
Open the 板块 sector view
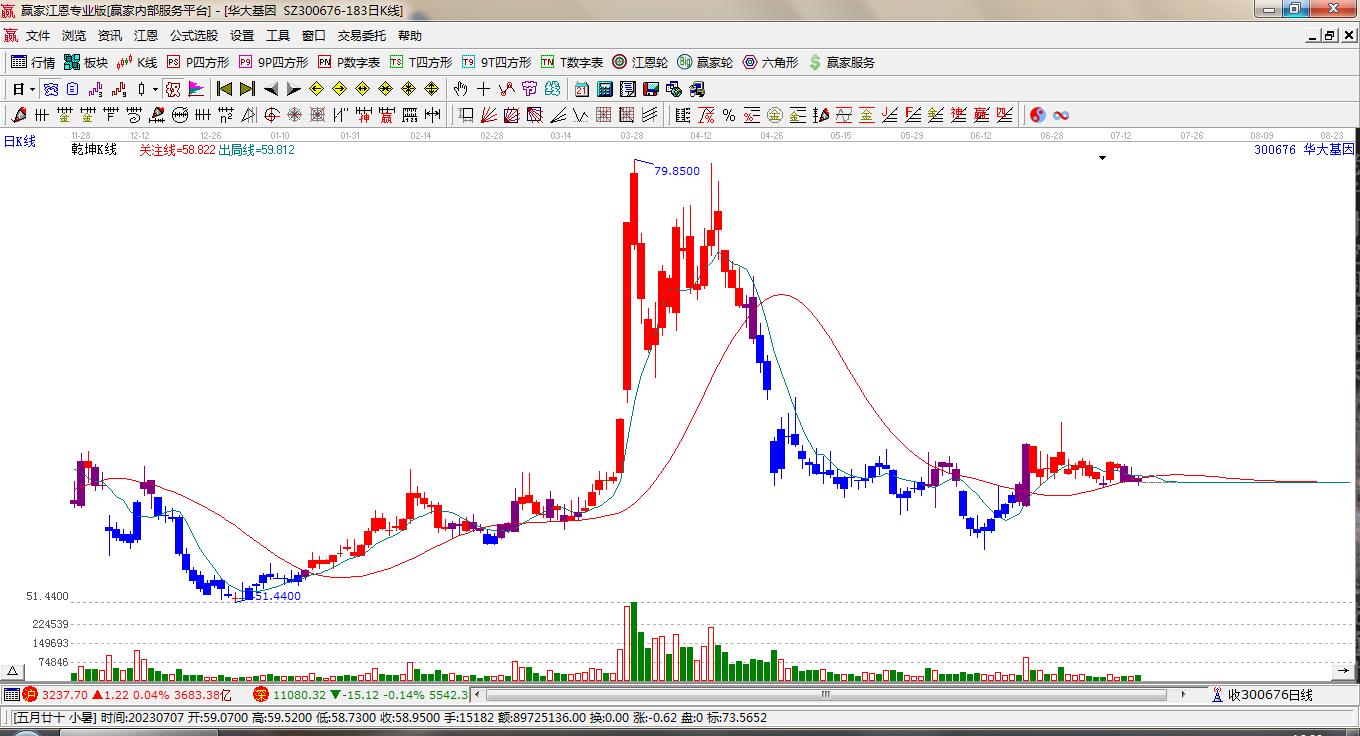click(85, 62)
